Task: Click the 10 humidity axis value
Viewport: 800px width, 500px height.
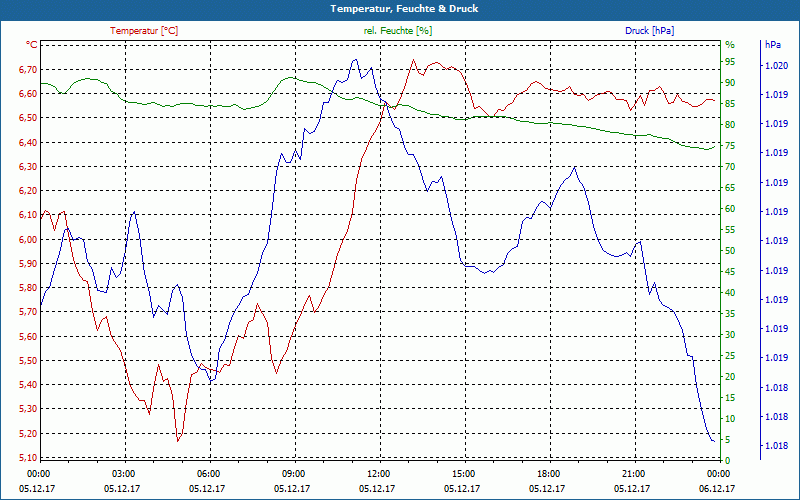Action: (x=730, y=418)
